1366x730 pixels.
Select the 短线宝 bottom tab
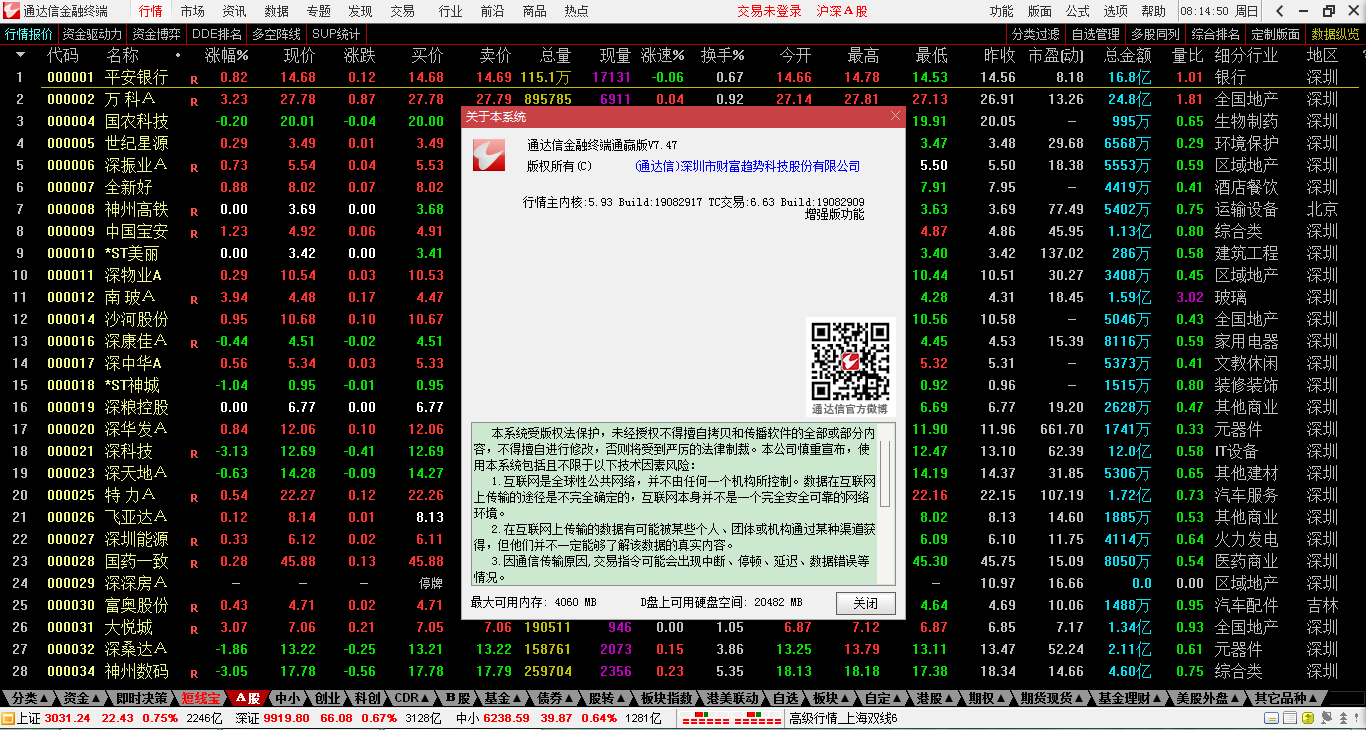(201, 698)
